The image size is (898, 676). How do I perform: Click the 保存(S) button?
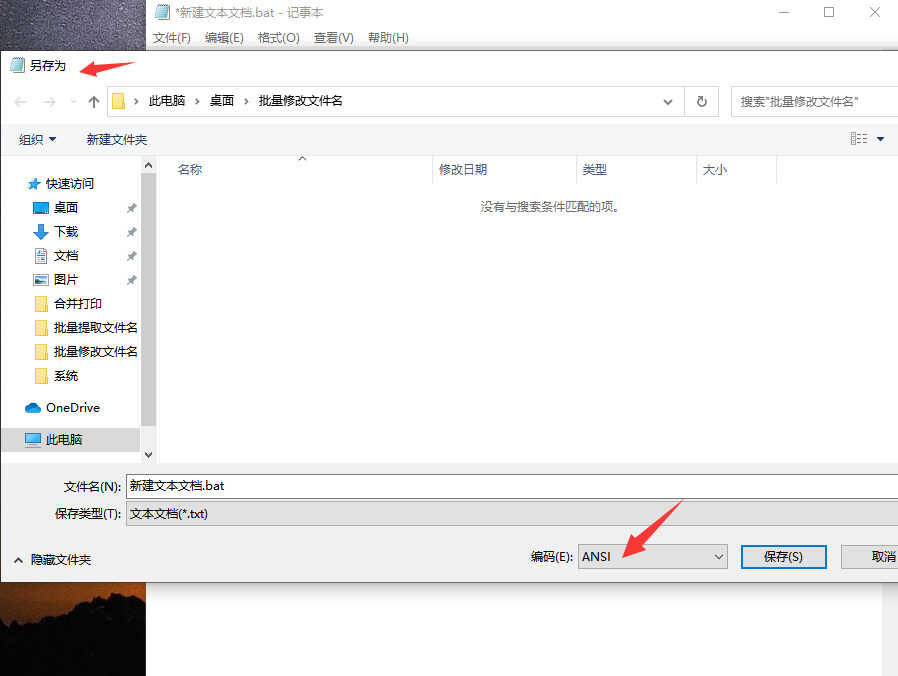782,556
